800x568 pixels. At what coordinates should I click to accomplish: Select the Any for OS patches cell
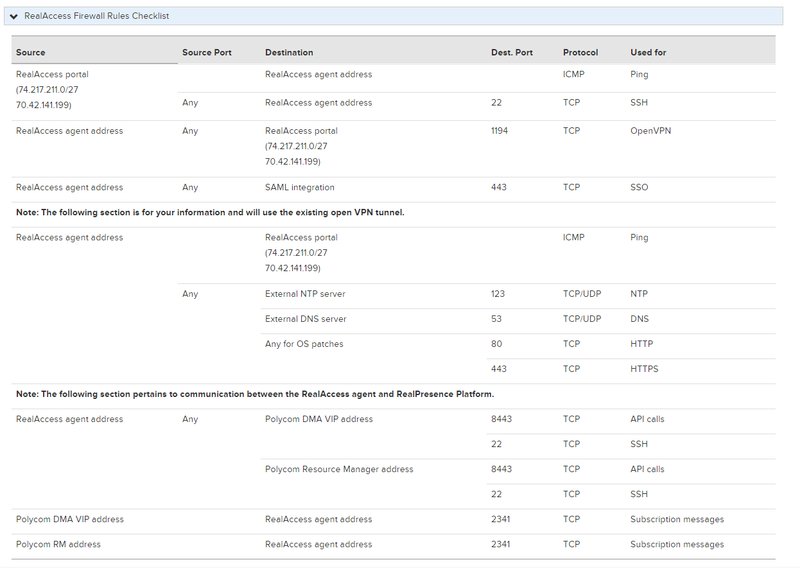[304, 344]
